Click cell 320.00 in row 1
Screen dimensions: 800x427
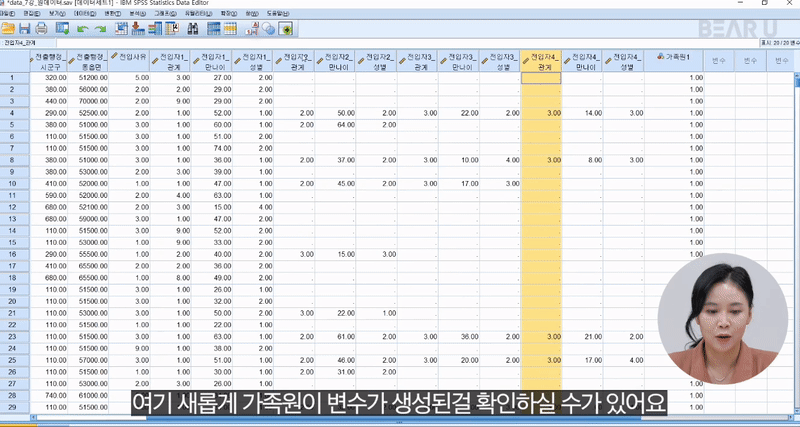pyautogui.click(x=48, y=78)
